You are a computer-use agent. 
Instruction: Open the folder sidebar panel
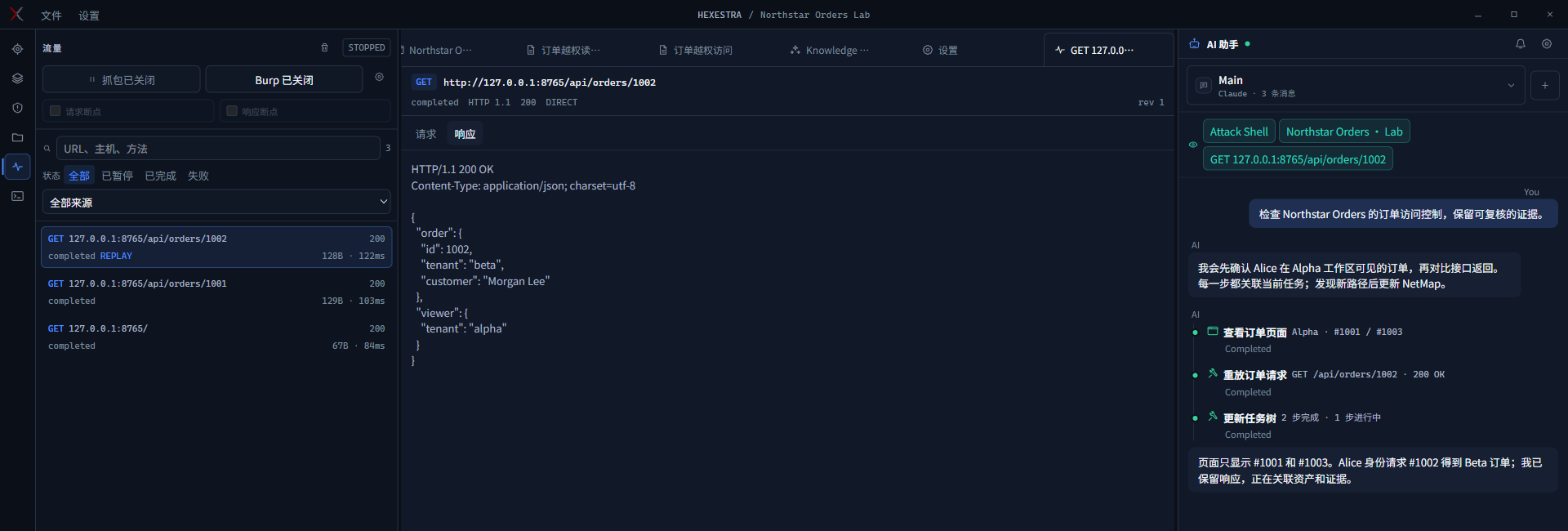17,137
